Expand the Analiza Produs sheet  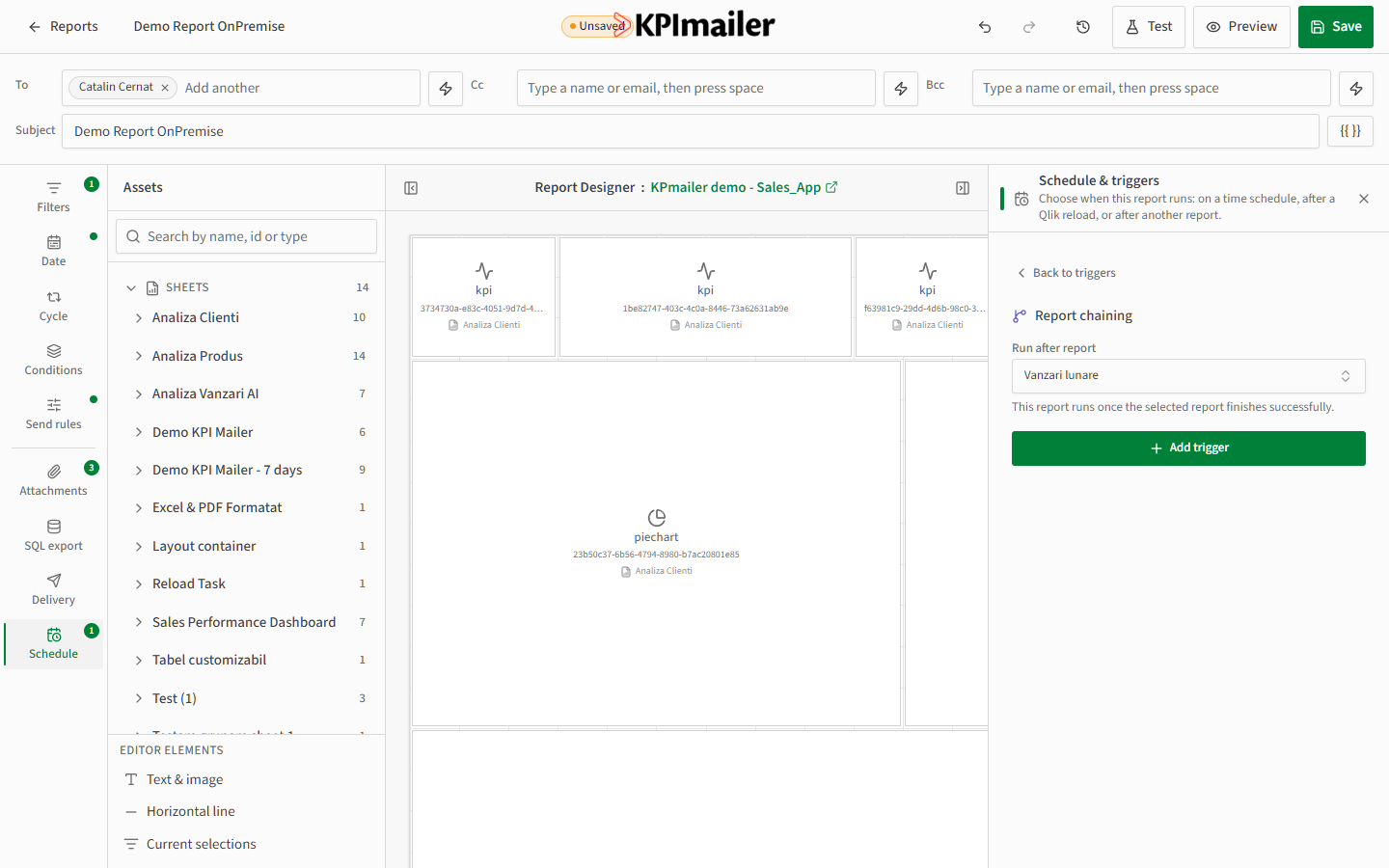point(139,356)
